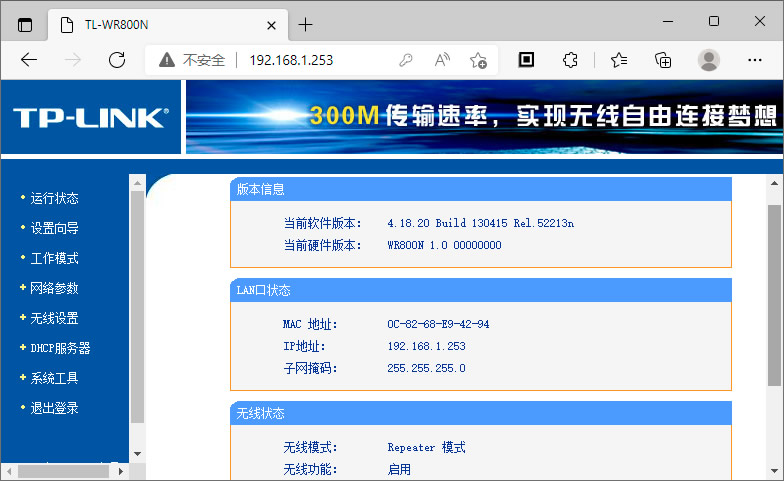Screen dimensions: 784x481
Task: Open saved password key icon
Action: 406,60
